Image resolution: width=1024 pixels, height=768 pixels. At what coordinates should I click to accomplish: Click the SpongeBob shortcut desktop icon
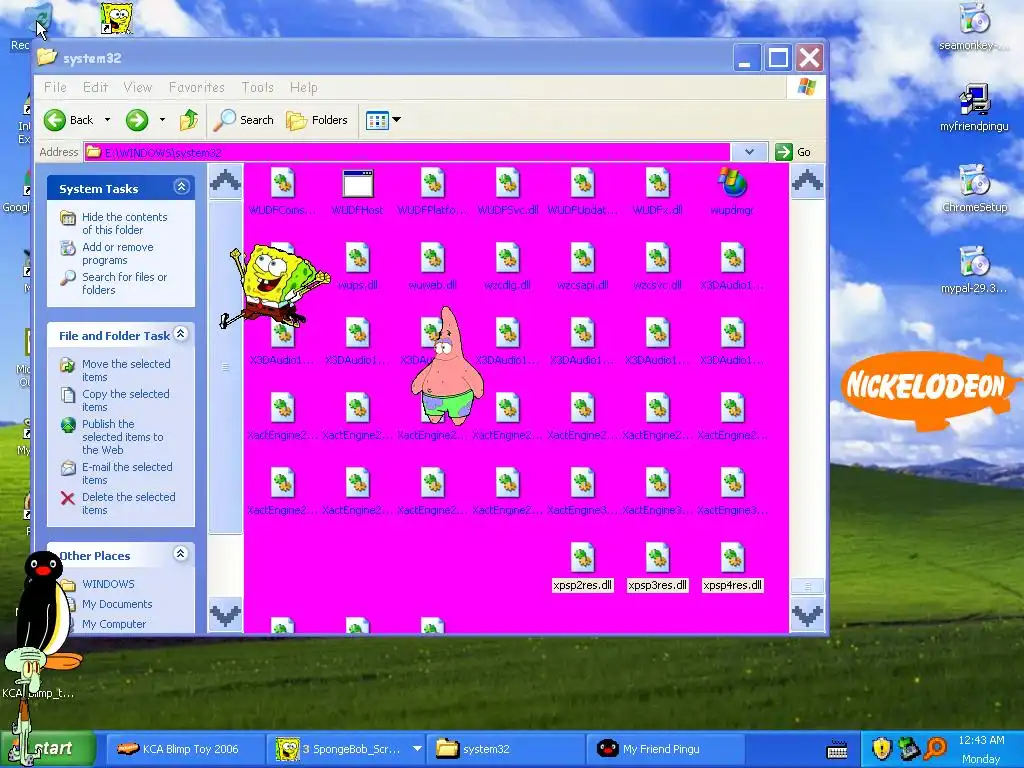click(116, 18)
